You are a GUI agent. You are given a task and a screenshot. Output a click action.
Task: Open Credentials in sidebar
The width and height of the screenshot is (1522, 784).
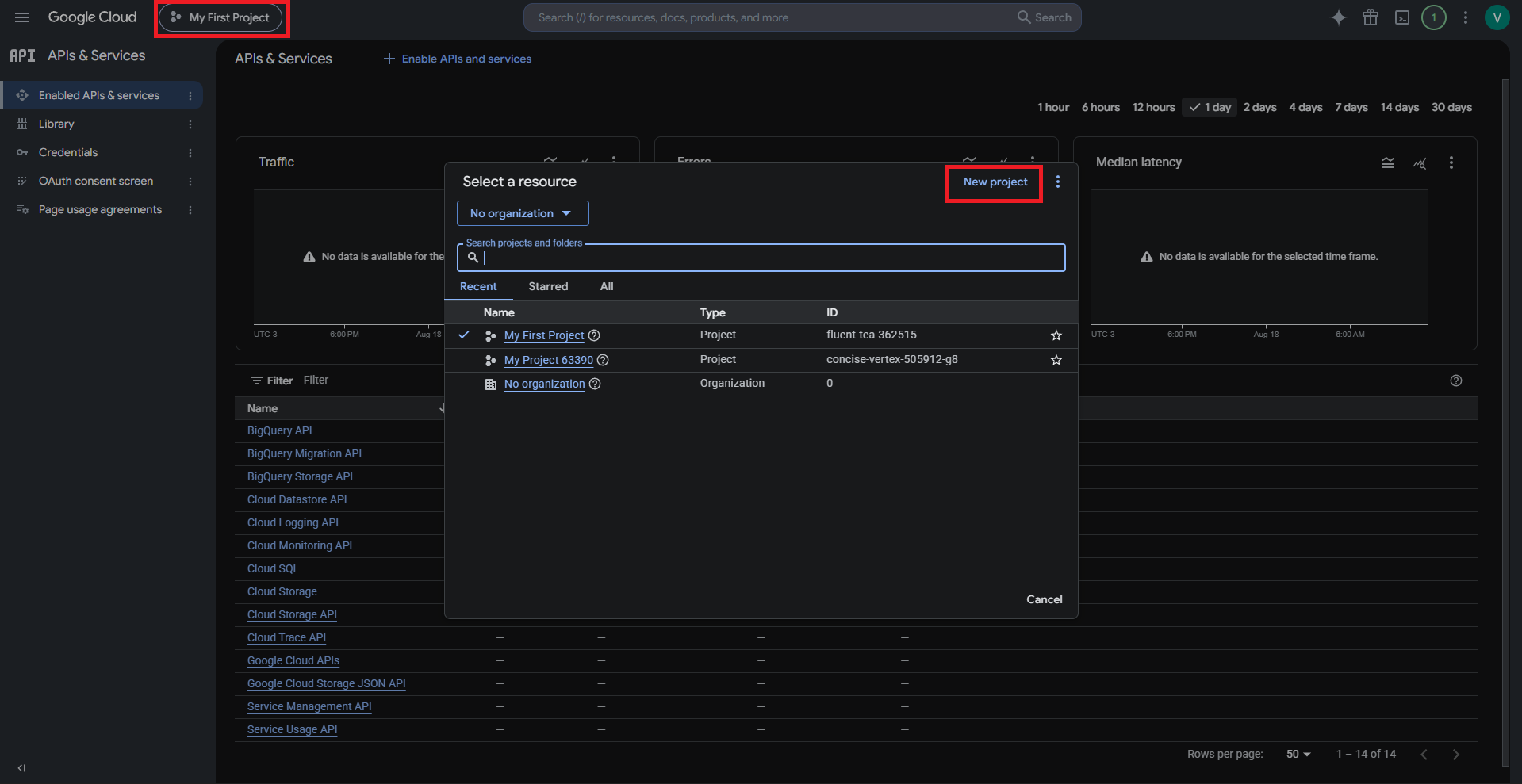tap(68, 152)
